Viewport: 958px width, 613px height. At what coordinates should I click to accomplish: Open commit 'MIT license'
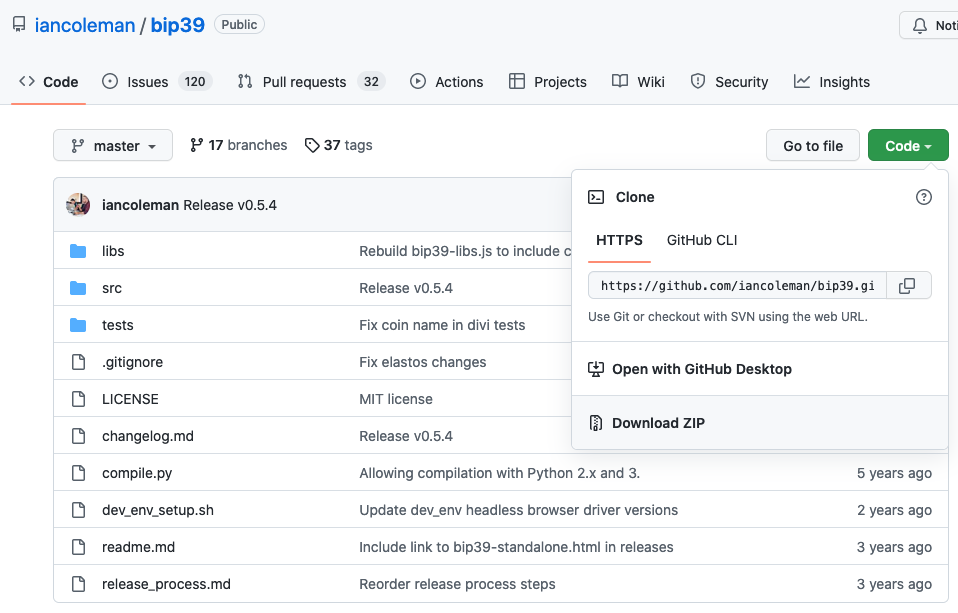point(396,399)
